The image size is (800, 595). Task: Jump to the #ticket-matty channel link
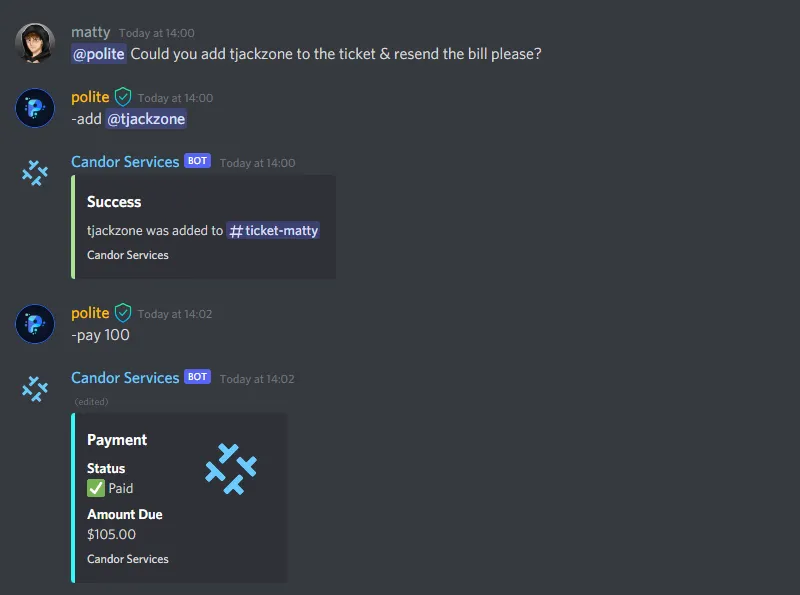point(273,231)
